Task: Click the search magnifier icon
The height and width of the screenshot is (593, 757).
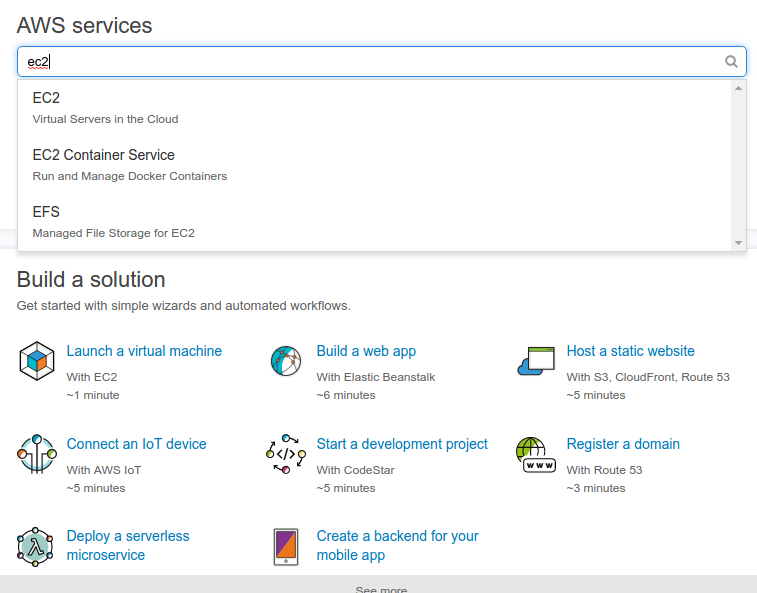Action: click(x=731, y=61)
